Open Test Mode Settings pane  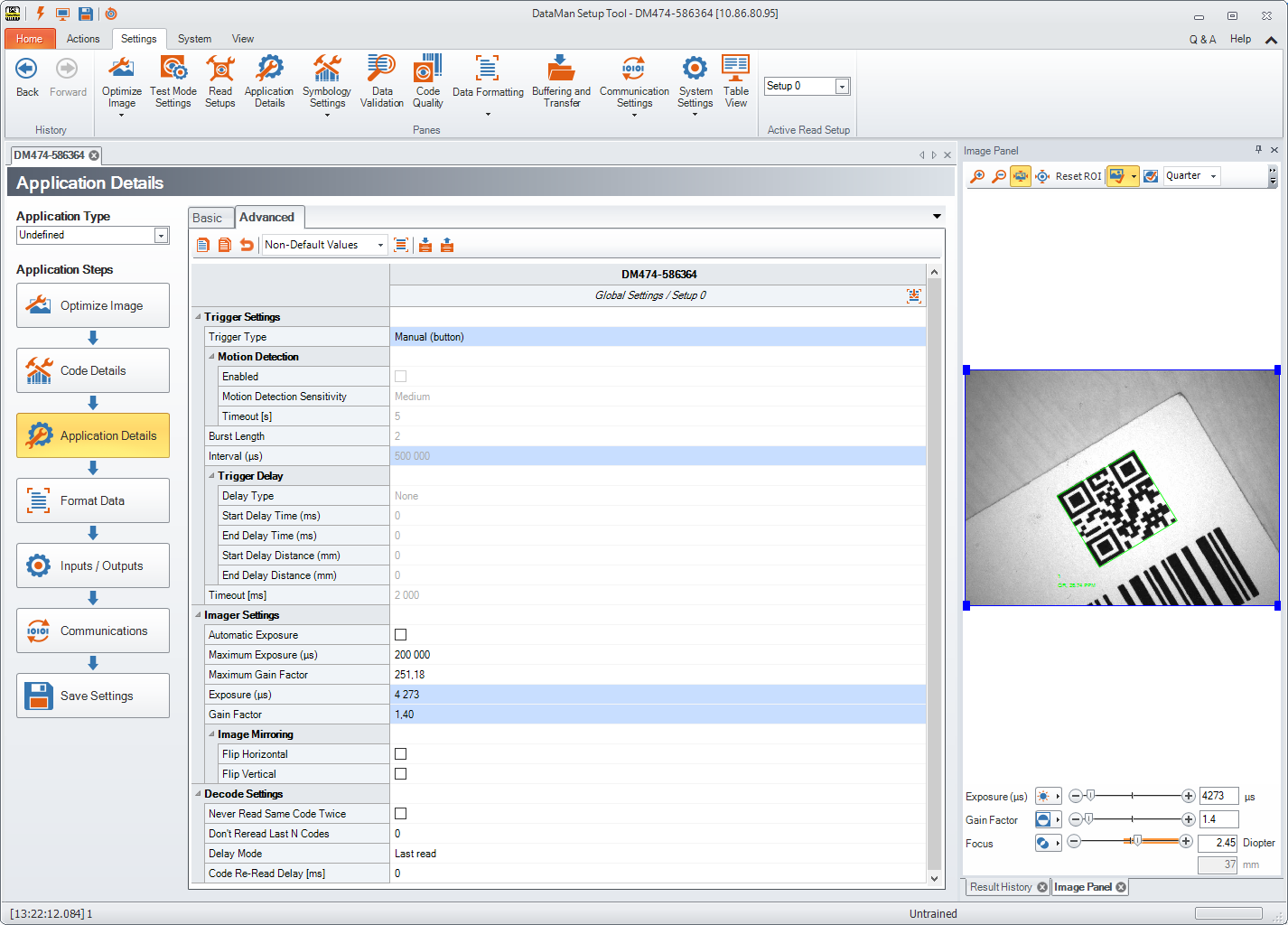(x=173, y=81)
